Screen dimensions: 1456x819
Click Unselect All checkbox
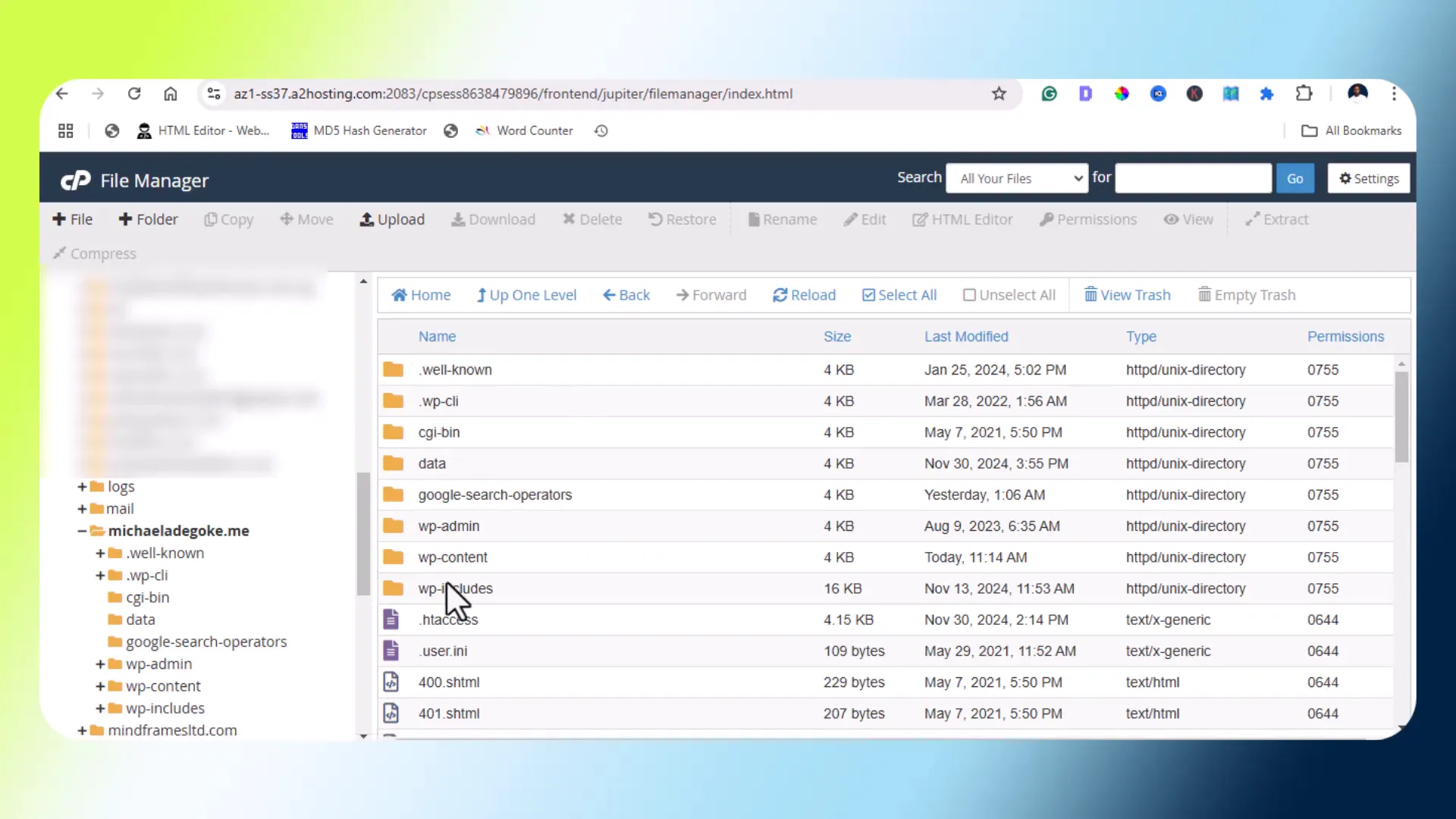[x=1009, y=295]
